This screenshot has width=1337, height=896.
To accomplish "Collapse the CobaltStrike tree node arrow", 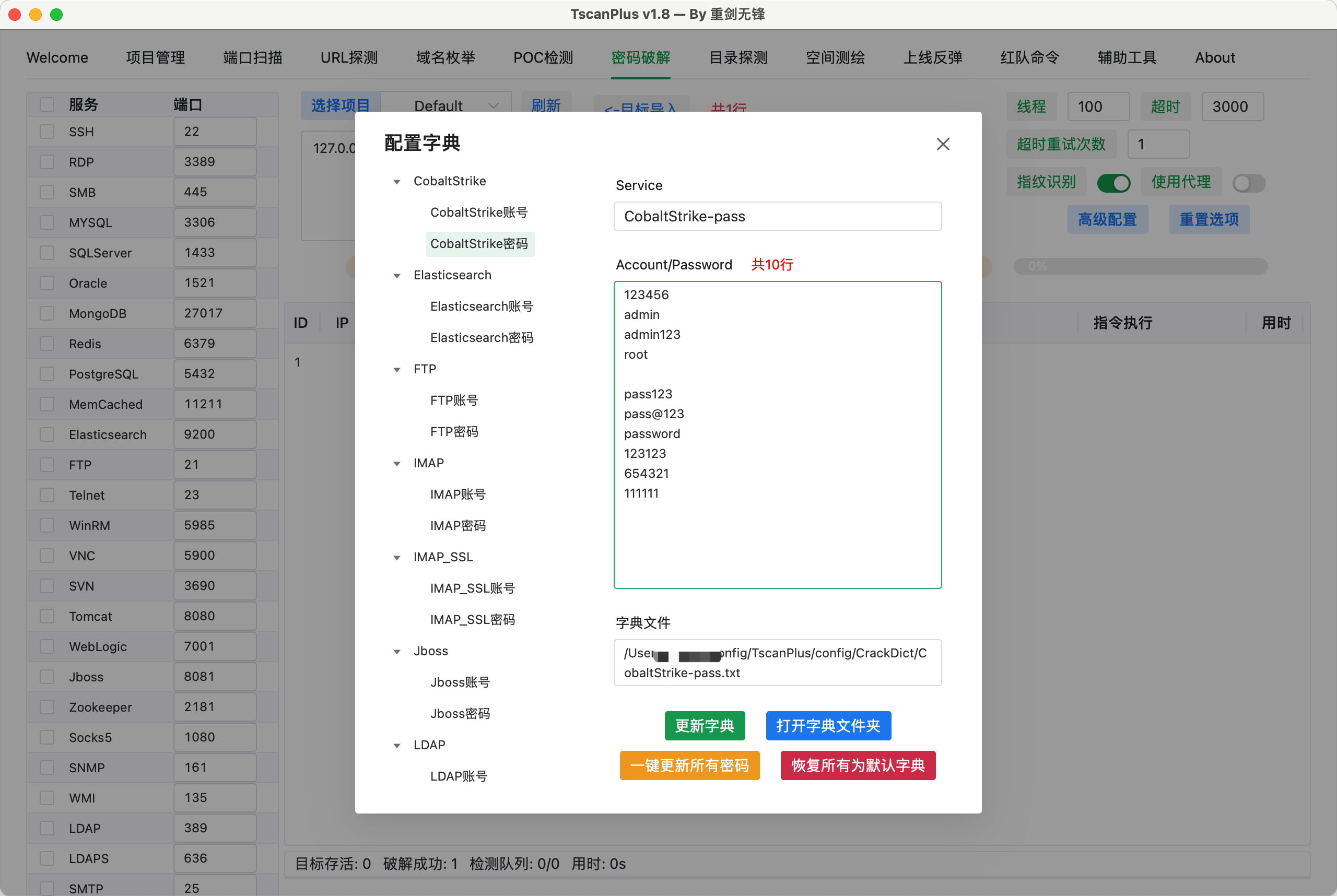I will click(x=397, y=182).
